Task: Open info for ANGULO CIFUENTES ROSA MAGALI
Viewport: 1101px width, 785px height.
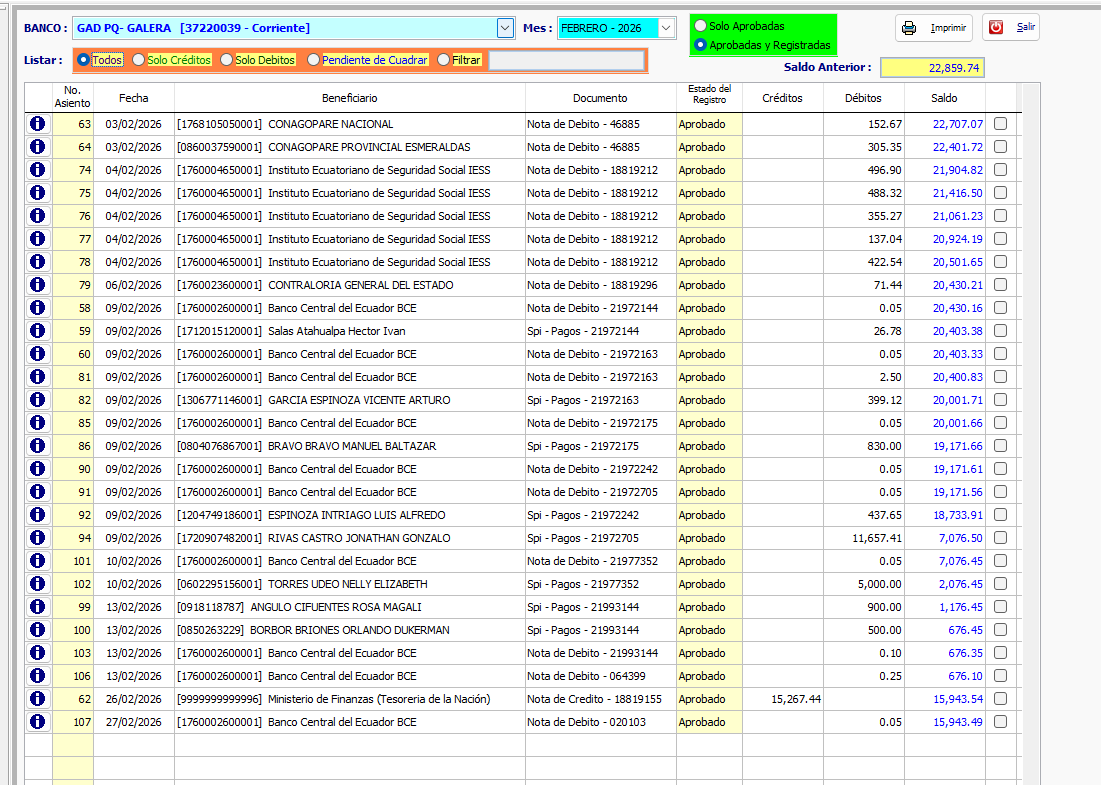Action: tap(38, 607)
